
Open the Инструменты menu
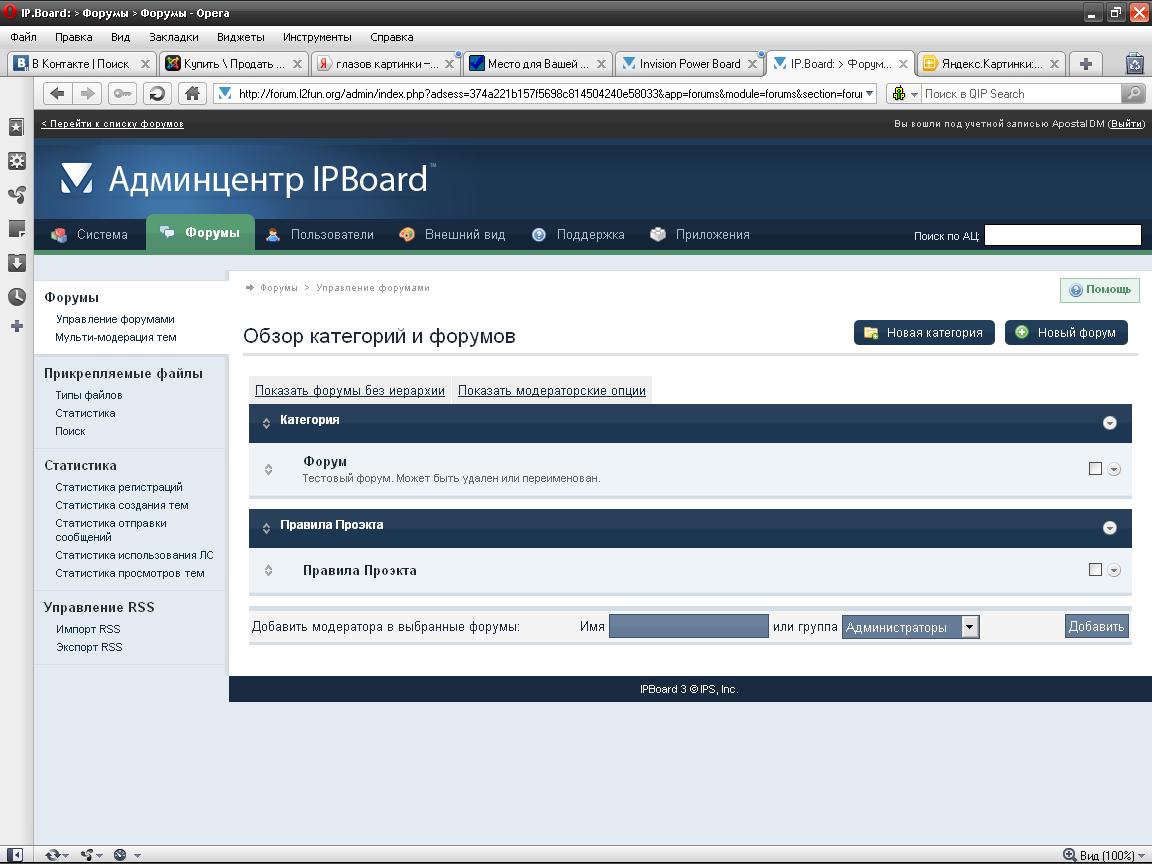tap(317, 37)
